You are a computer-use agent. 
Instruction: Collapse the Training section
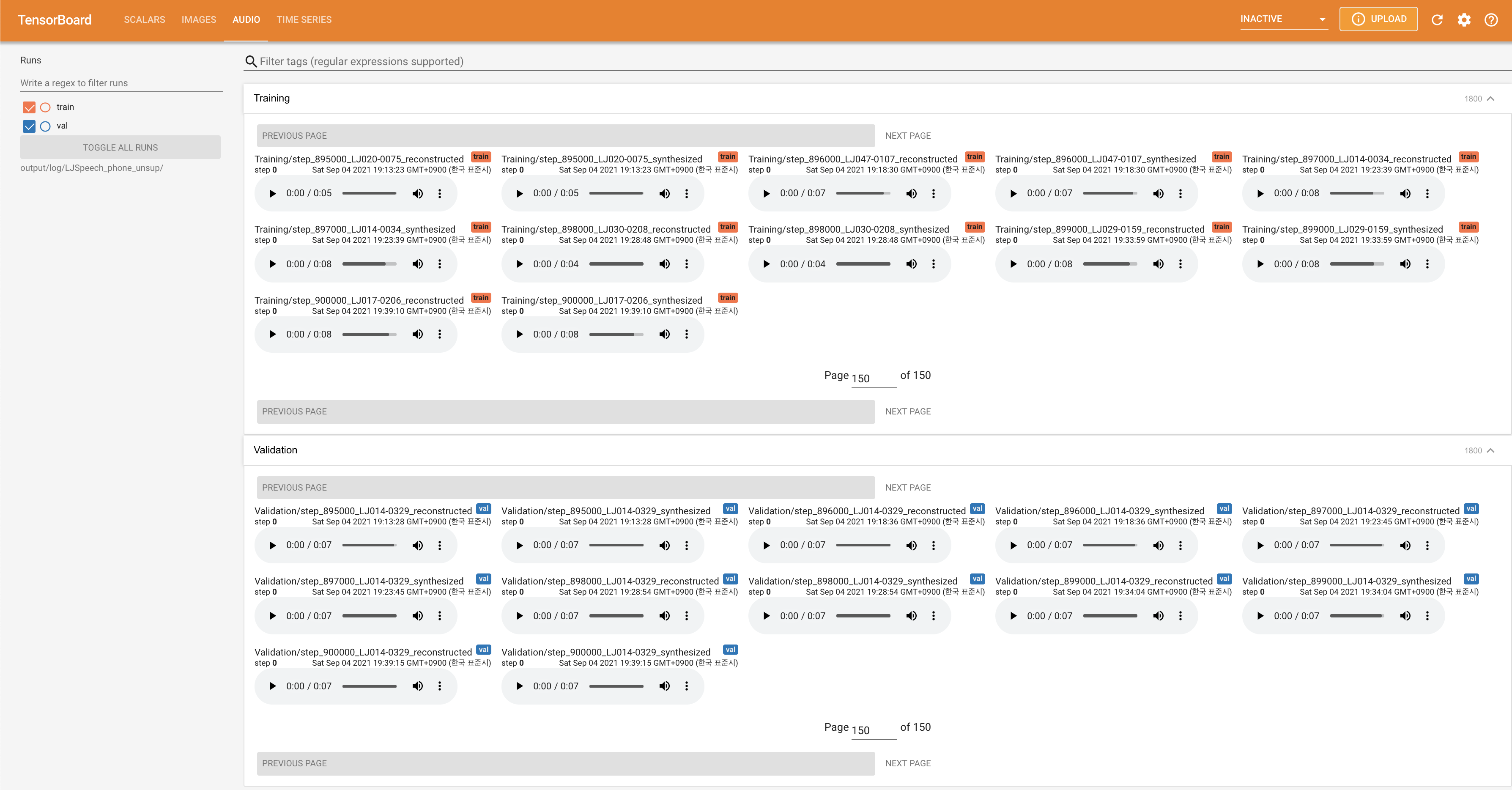(1490, 99)
